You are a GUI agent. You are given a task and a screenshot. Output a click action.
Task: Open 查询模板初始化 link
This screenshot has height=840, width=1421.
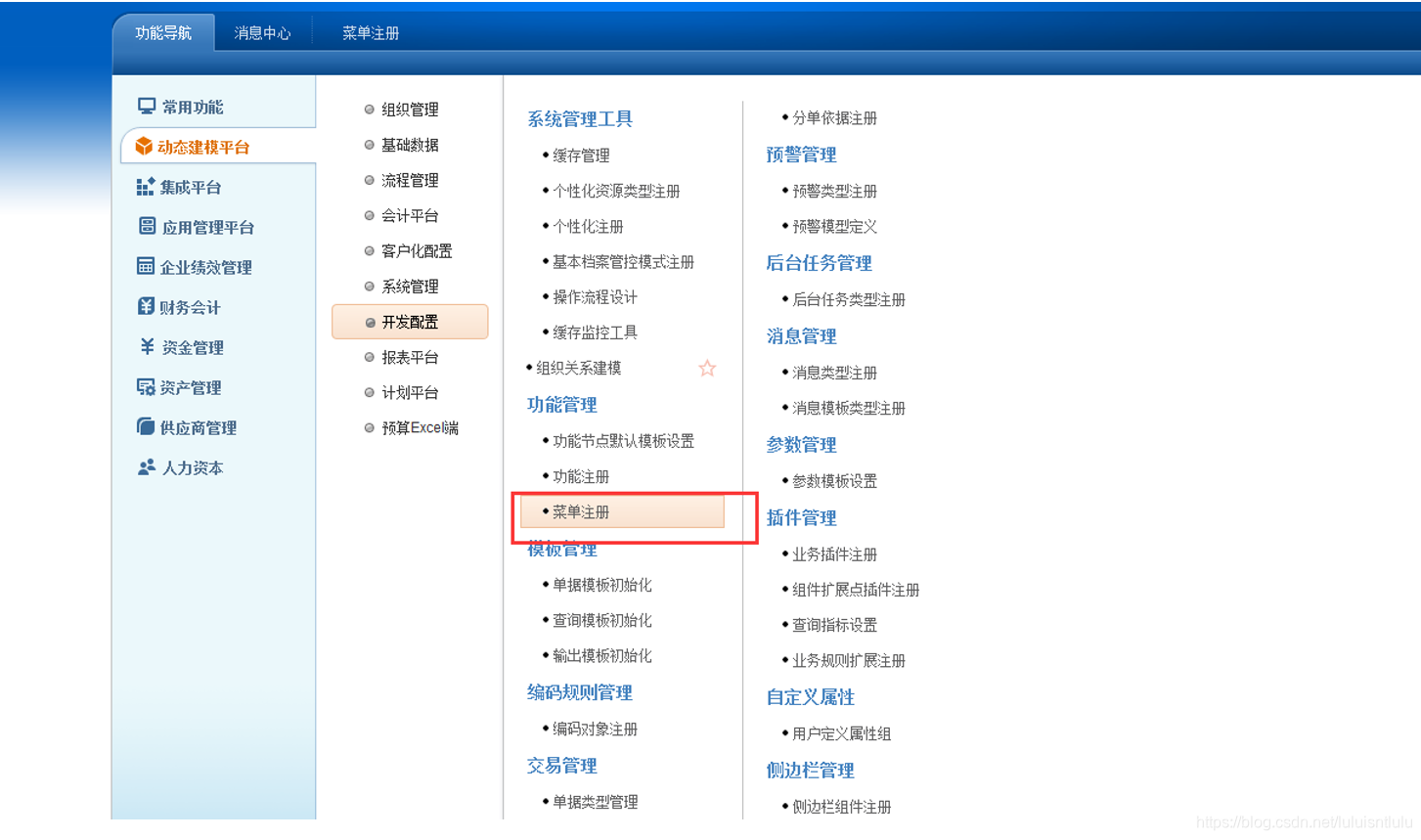coord(601,620)
